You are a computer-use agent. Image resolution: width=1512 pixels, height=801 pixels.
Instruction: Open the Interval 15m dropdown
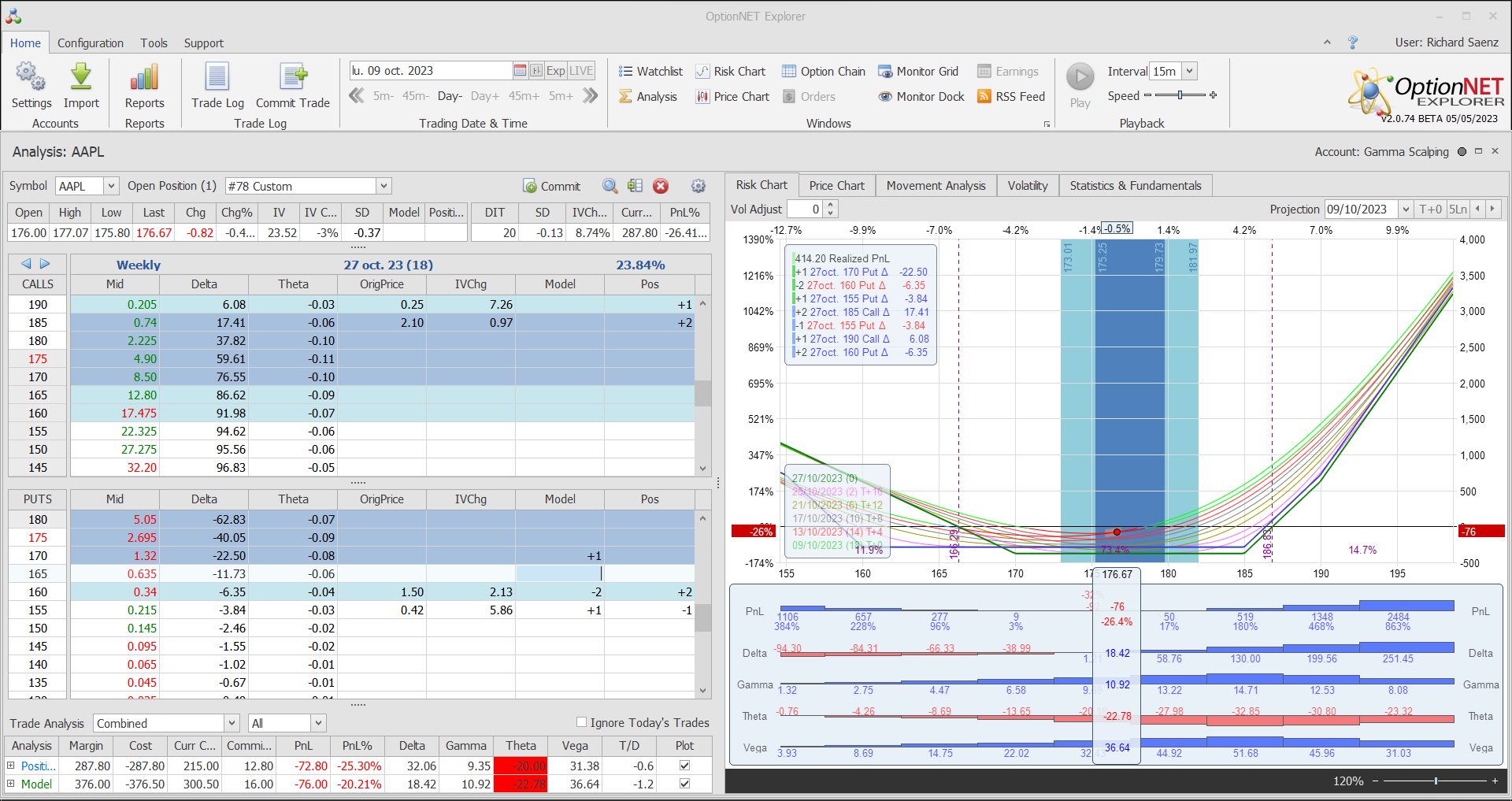1190,71
